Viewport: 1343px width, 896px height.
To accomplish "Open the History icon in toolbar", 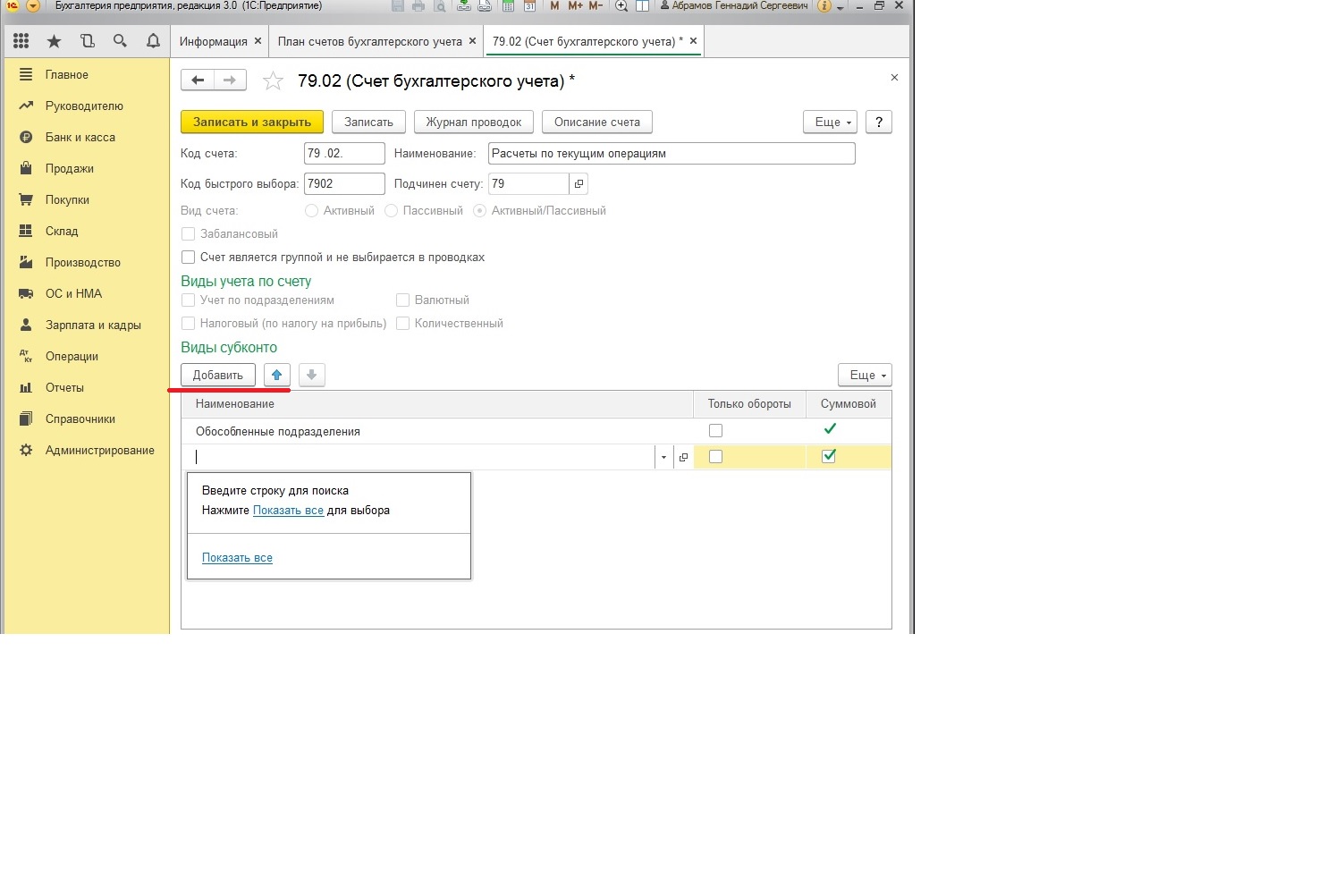I will point(87,41).
